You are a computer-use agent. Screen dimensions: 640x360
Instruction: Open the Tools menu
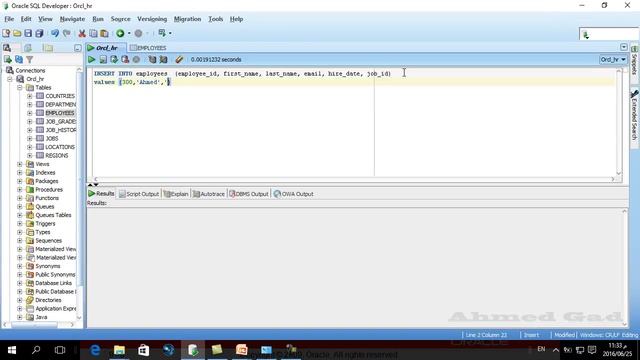[x=216, y=19]
